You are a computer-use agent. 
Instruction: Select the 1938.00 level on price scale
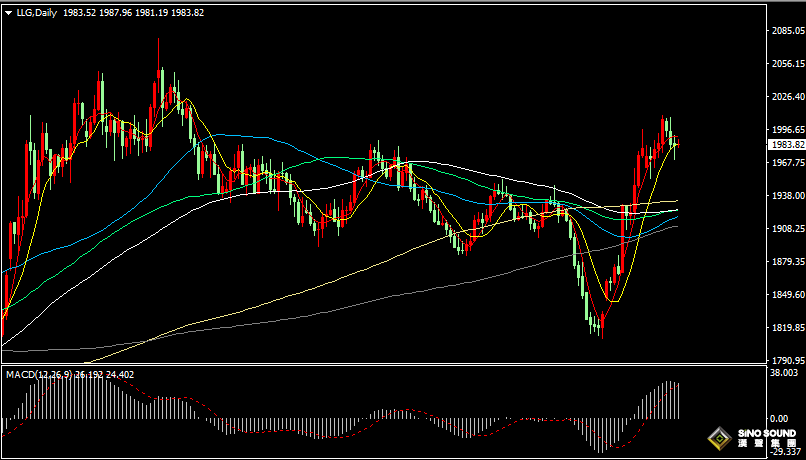pyautogui.click(x=788, y=196)
